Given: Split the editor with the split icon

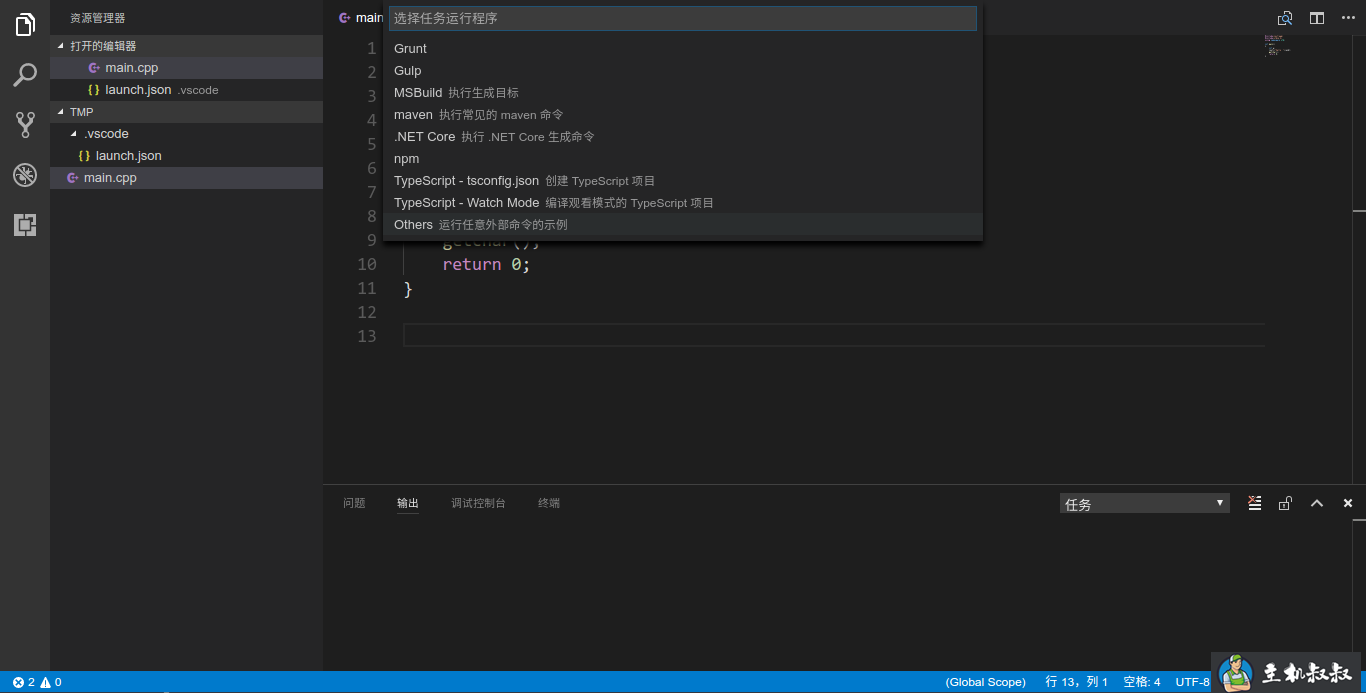Looking at the screenshot, I should click(x=1317, y=18).
